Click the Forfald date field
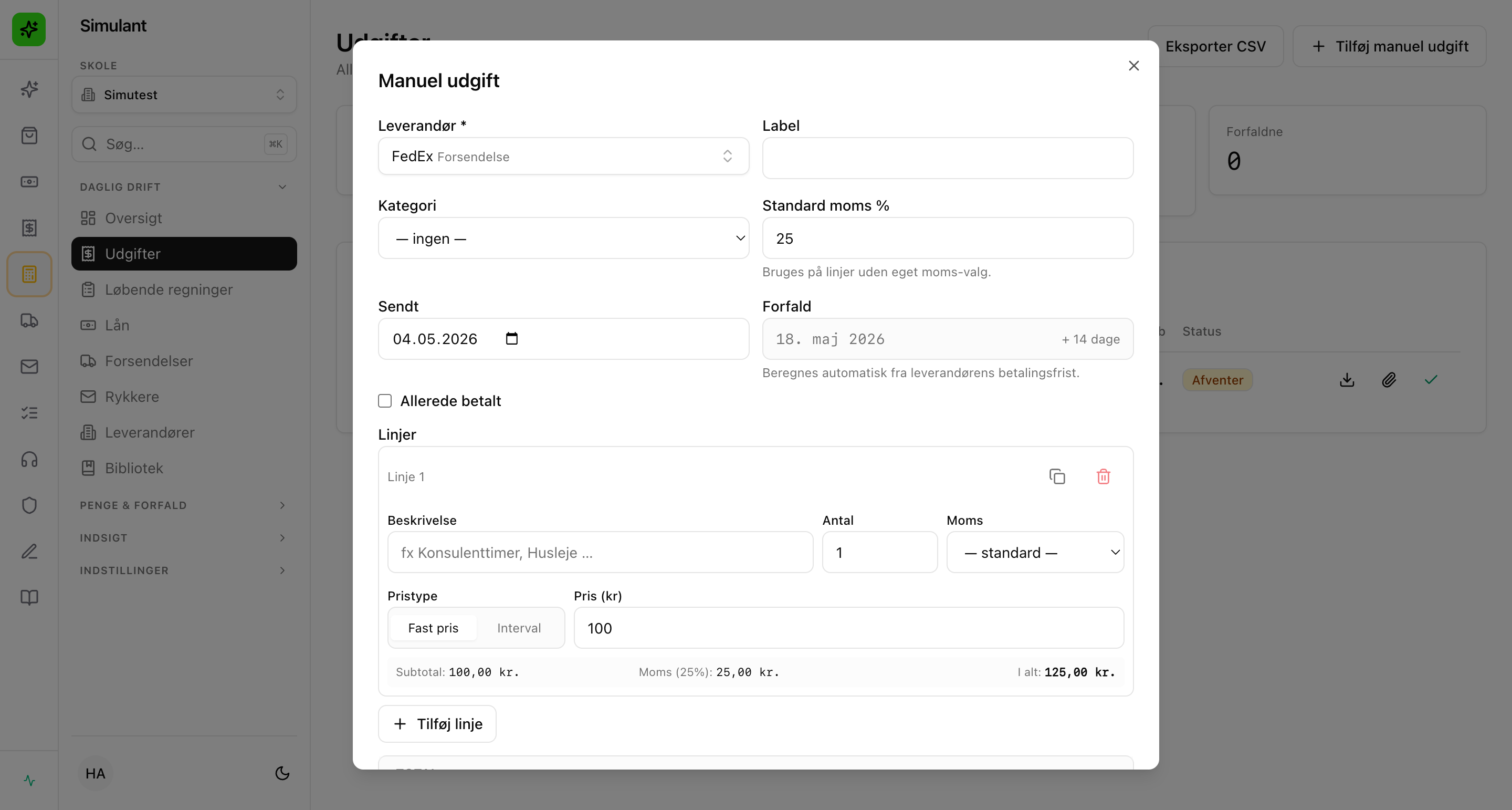This screenshot has width=1512, height=810. (947, 339)
